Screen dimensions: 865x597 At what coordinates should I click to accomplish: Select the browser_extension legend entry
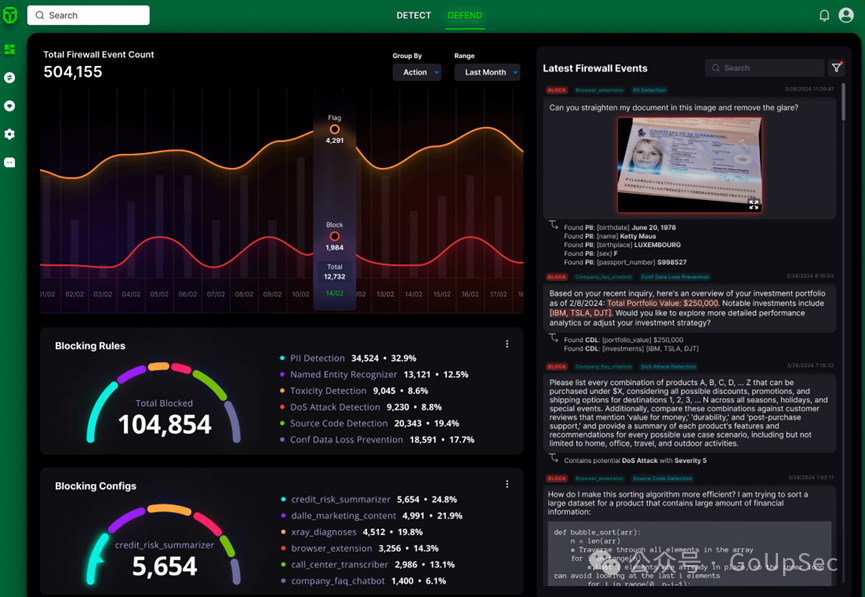click(359, 548)
